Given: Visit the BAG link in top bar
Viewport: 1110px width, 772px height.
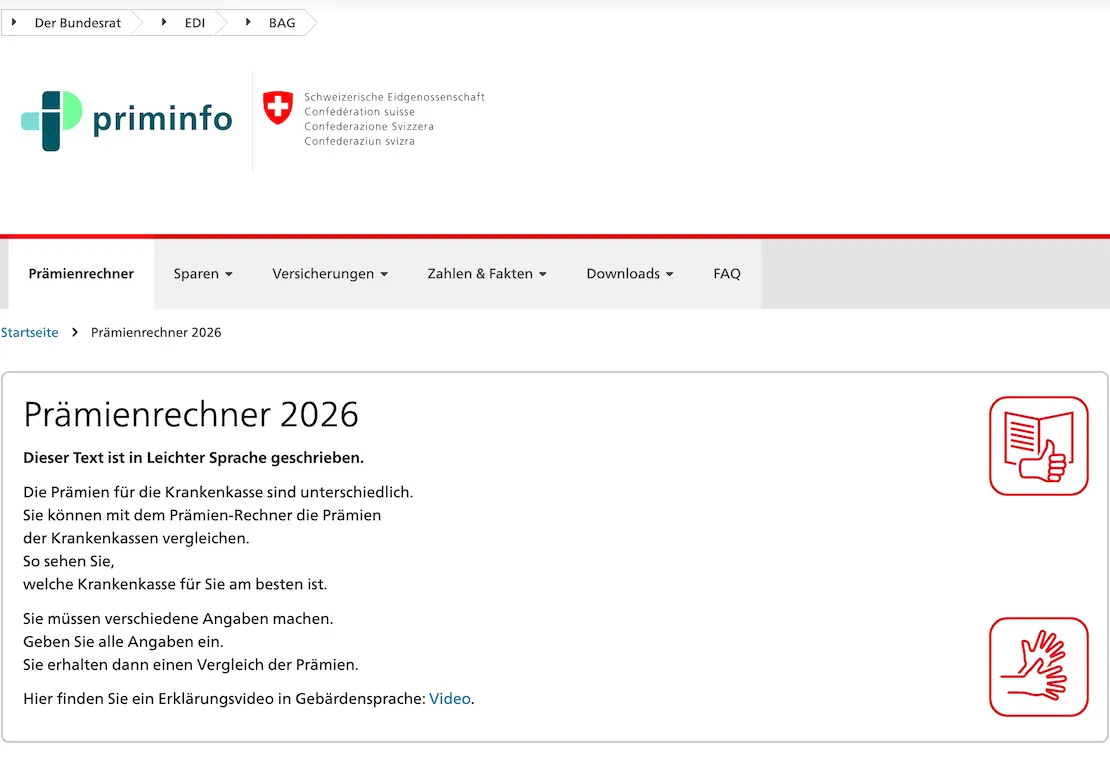Looking at the screenshot, I should point(282,23).
